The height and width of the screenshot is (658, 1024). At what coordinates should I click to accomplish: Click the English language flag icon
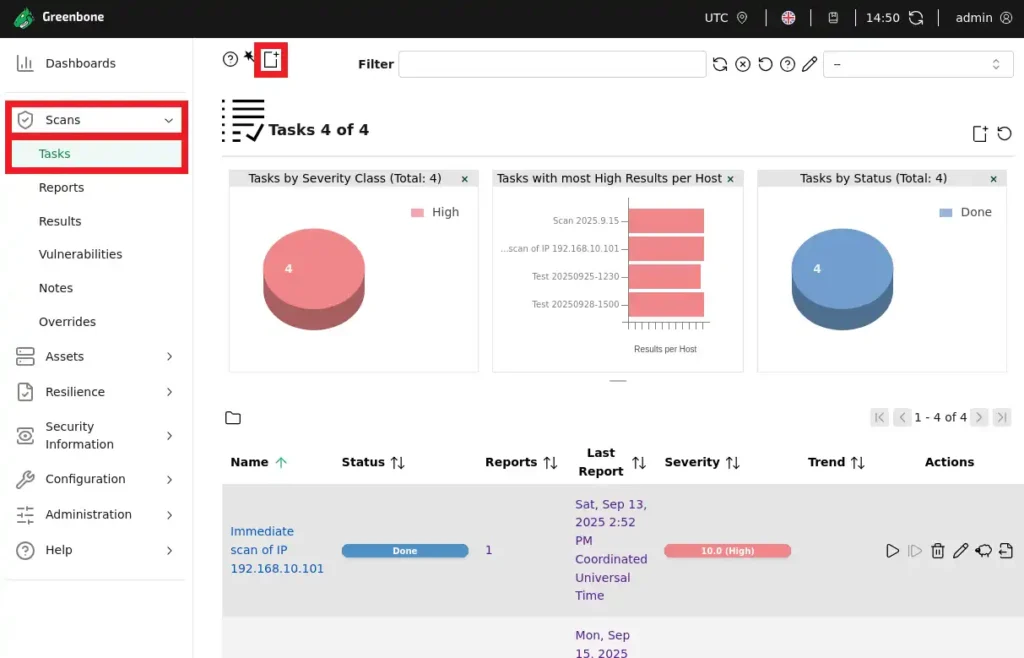click(788, 18)
